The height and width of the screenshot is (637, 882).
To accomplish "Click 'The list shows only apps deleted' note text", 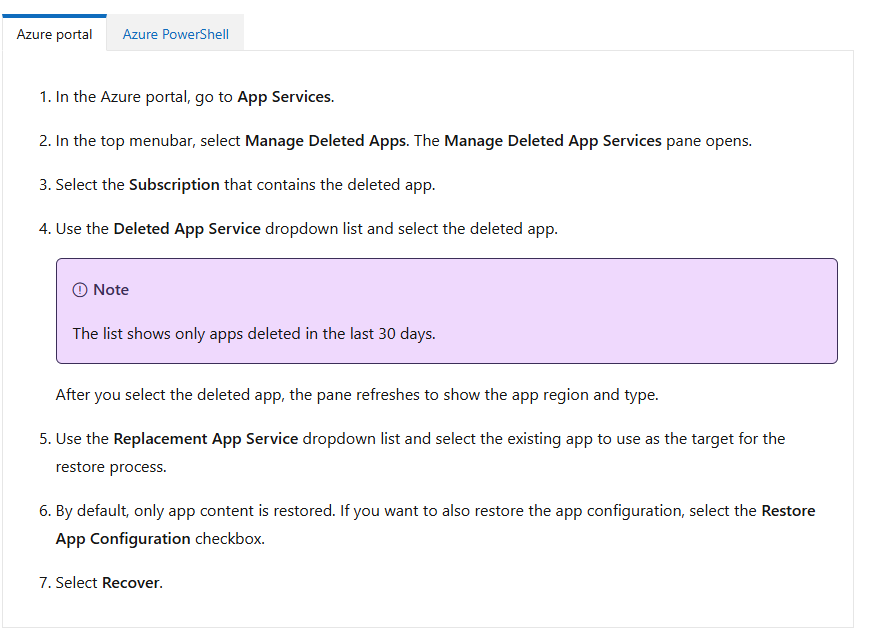I will 254,334.
